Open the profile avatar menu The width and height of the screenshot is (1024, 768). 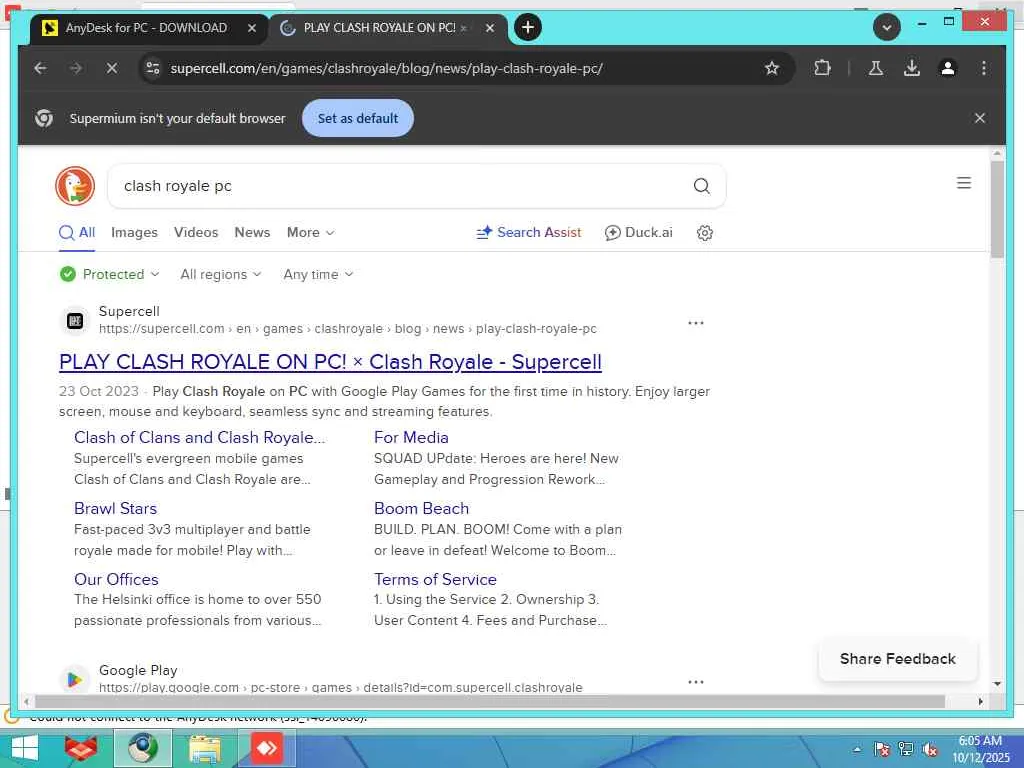[x=948, y=68]
